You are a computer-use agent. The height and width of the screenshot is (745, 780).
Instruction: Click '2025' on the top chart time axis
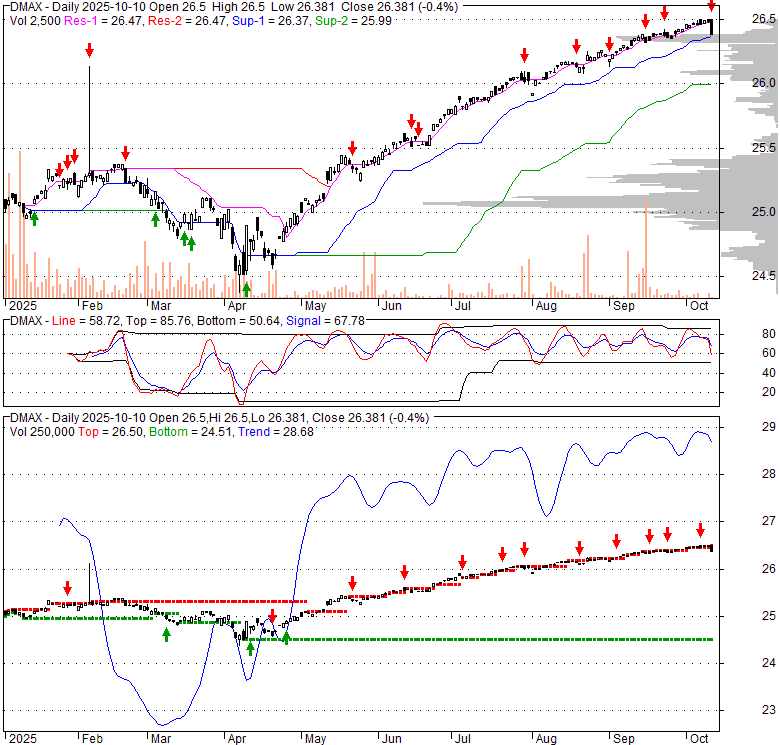(x=23, y=306)
